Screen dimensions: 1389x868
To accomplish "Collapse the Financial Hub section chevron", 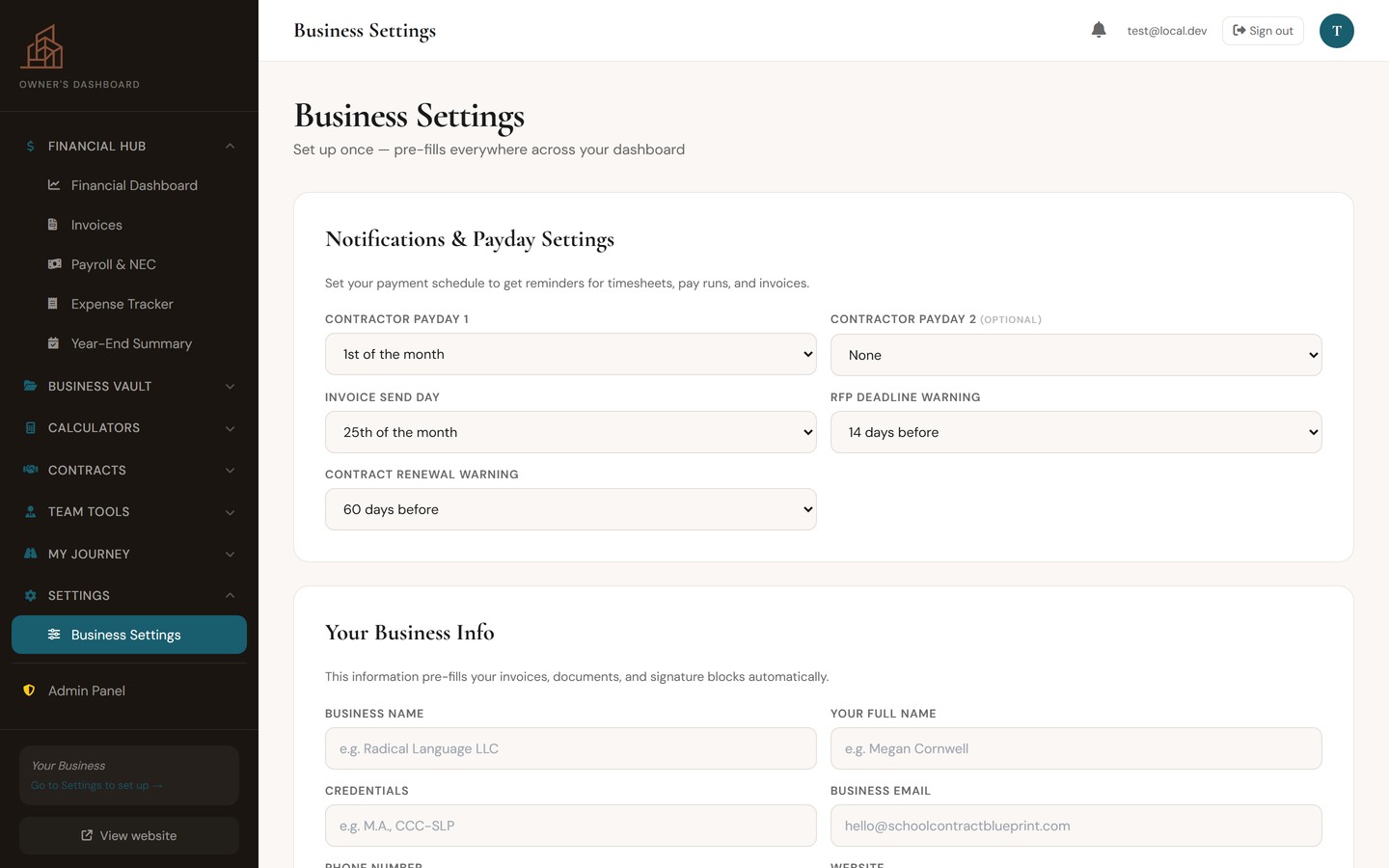I will pyautogui.click(x=230, y=146).
